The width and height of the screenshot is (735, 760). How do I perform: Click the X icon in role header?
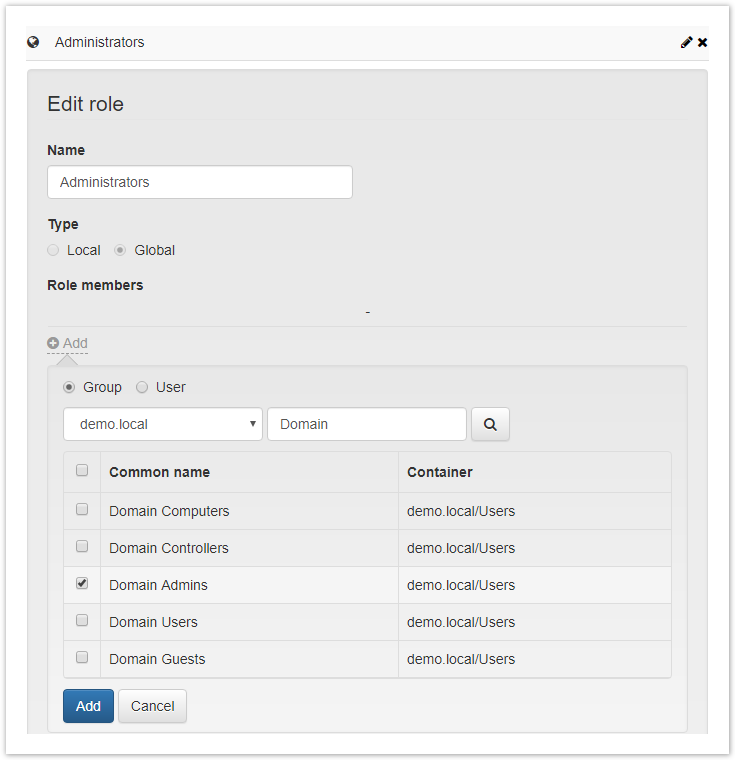[702, 42]
